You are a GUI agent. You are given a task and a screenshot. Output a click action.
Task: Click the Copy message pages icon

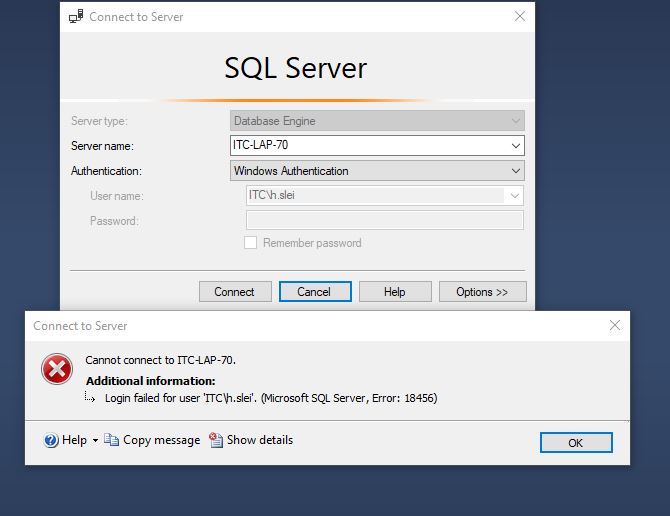pyautogui.click(x=111, y=440)
